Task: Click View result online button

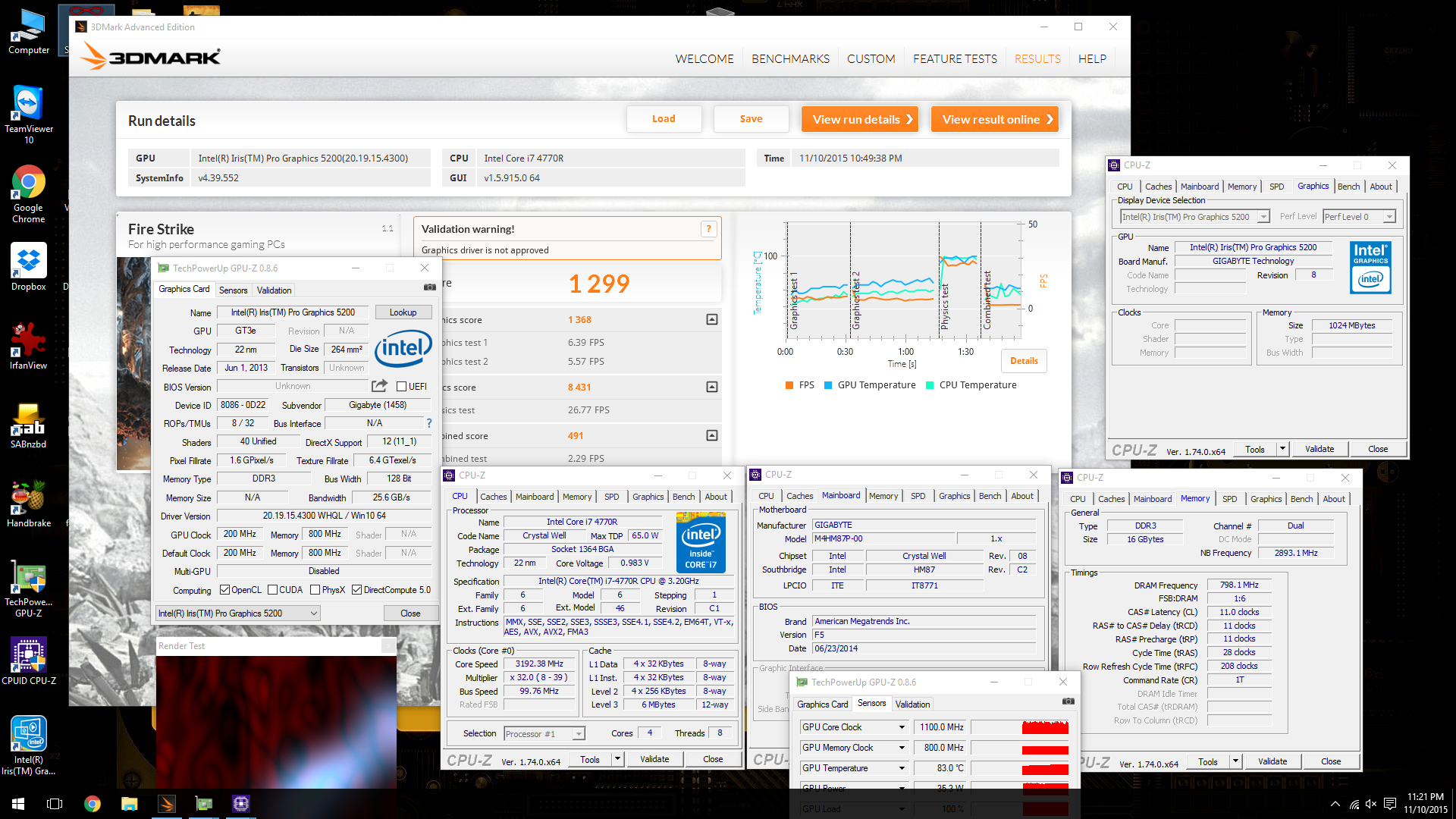Action: click(x=994, y=119)
